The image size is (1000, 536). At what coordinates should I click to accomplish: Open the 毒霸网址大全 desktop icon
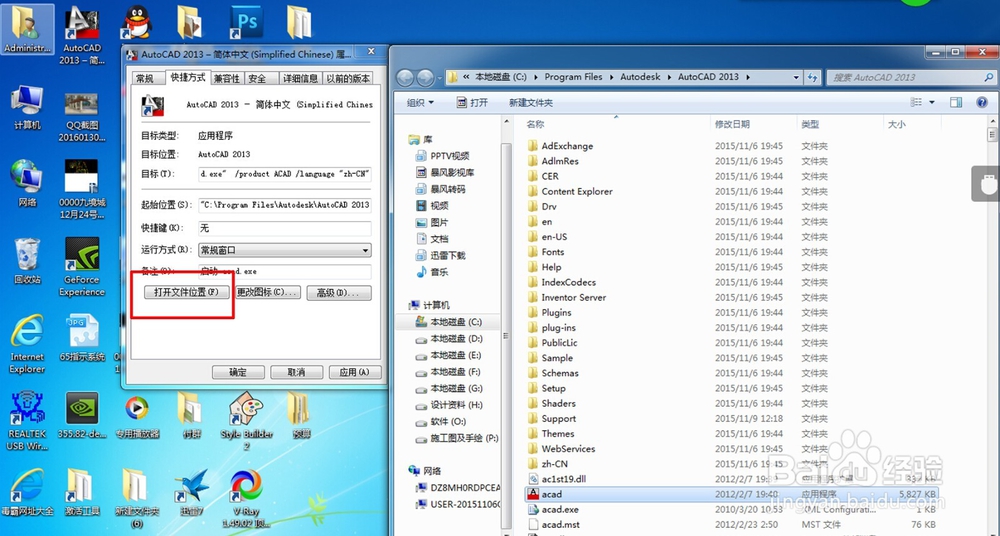(27, 493)
